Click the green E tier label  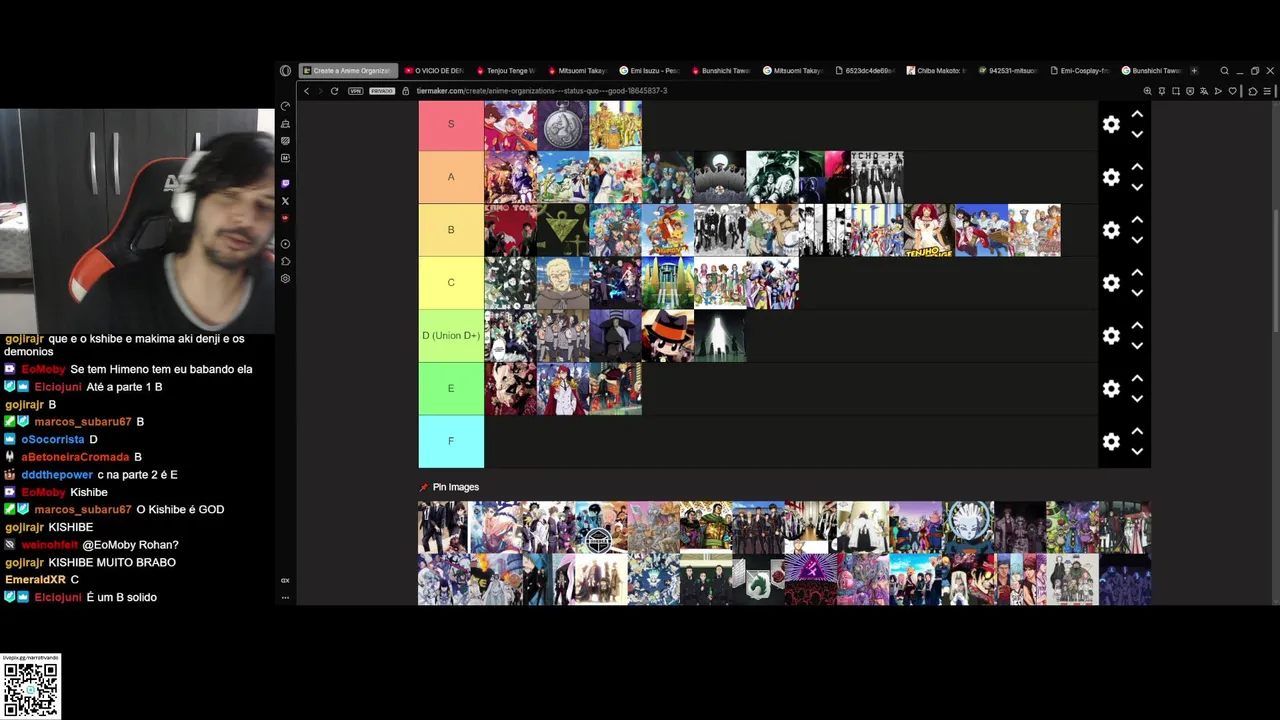(451, 388)
